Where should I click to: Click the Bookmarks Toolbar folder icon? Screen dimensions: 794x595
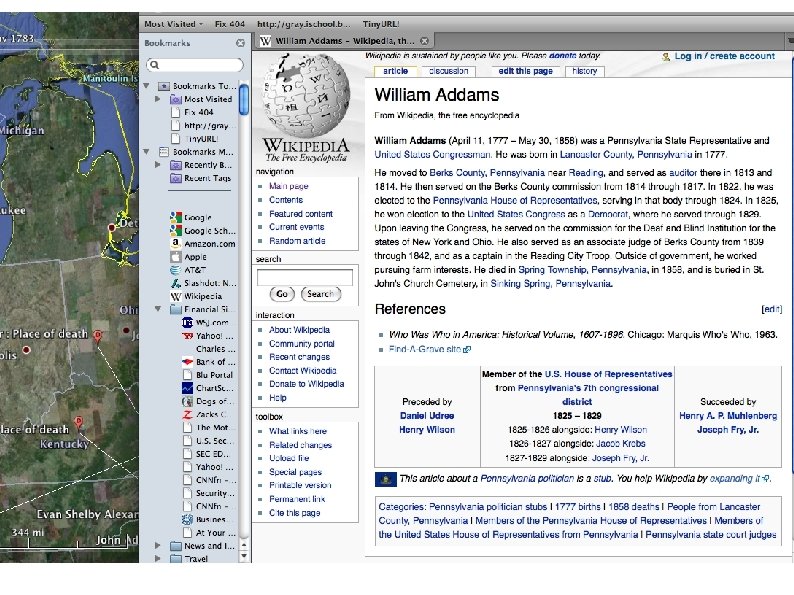pyautogui.click(x=164, y=86)
